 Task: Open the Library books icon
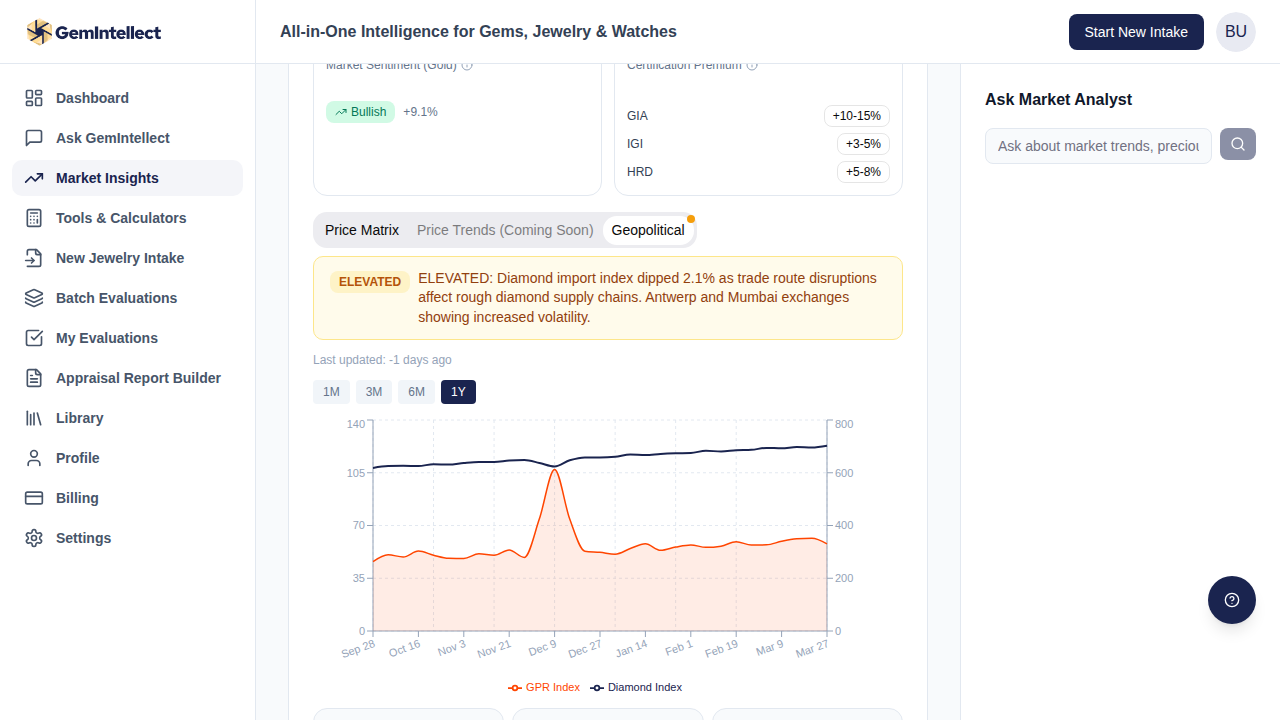[34, 418]
